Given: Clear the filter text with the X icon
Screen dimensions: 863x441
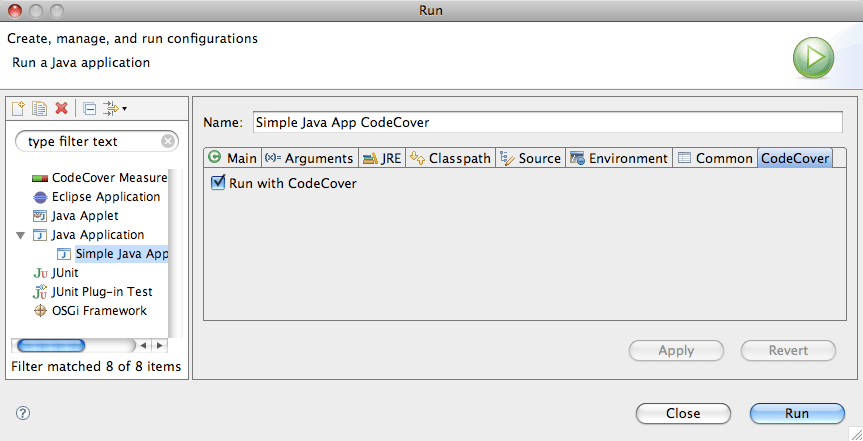Looking at the screenshot, I should tap(168, 141).
